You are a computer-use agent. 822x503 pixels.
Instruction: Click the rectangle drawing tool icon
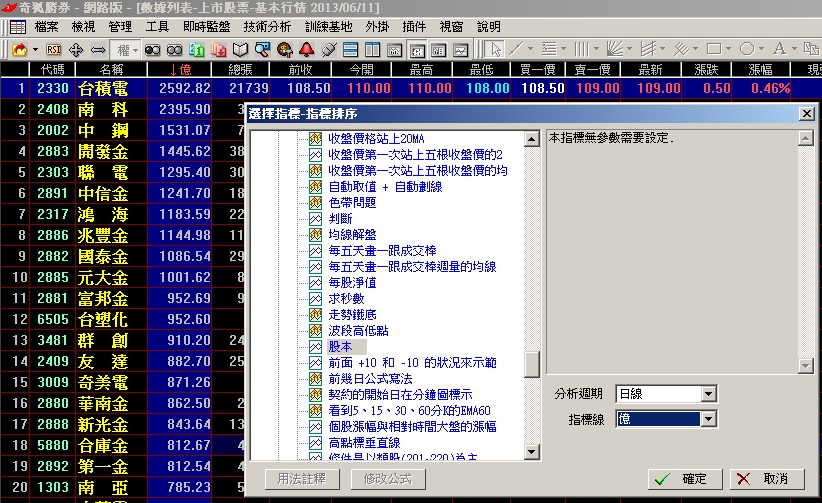click(x=714, y=49)
